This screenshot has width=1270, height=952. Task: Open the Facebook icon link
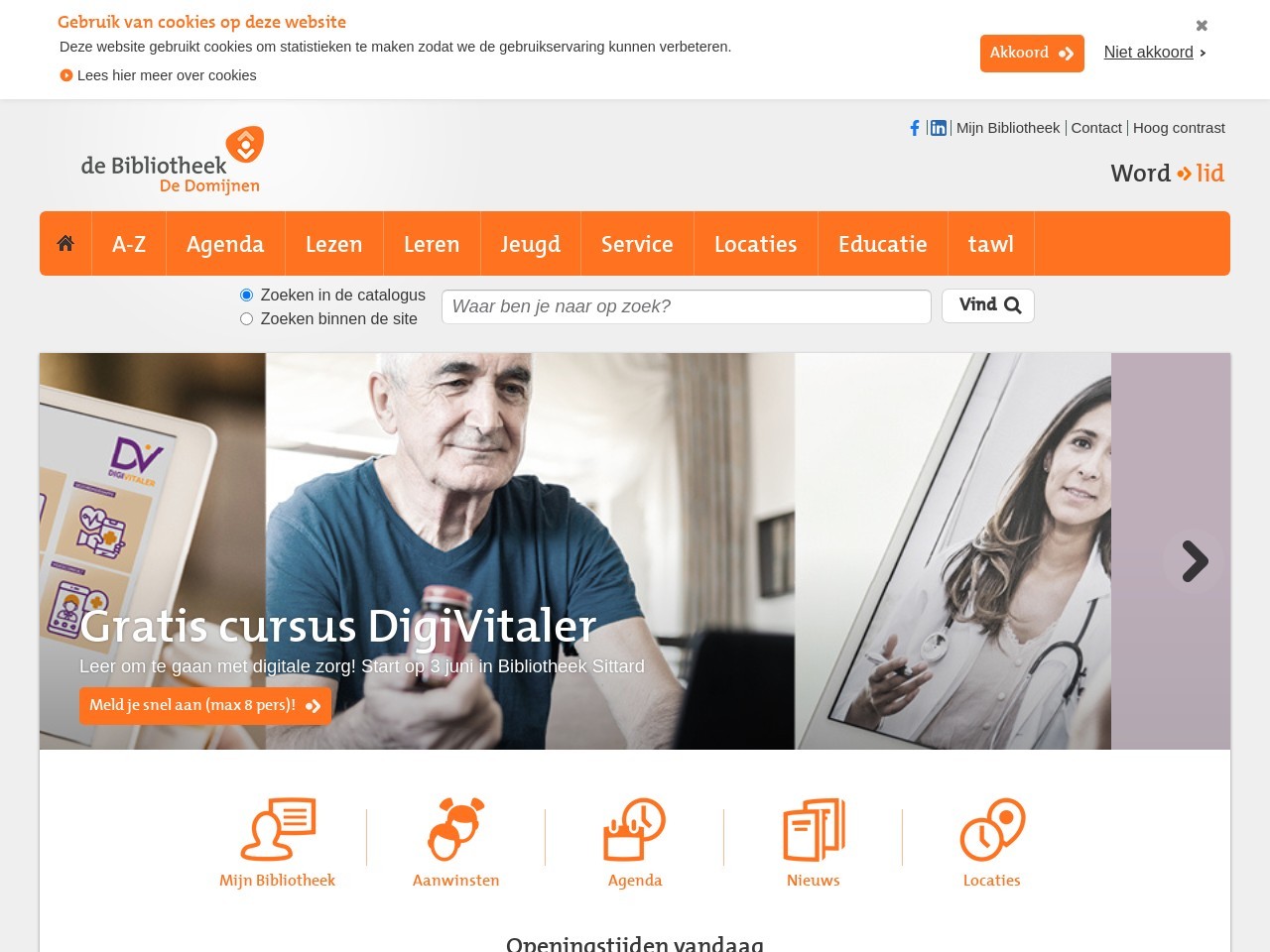click(x=915, y=128)
